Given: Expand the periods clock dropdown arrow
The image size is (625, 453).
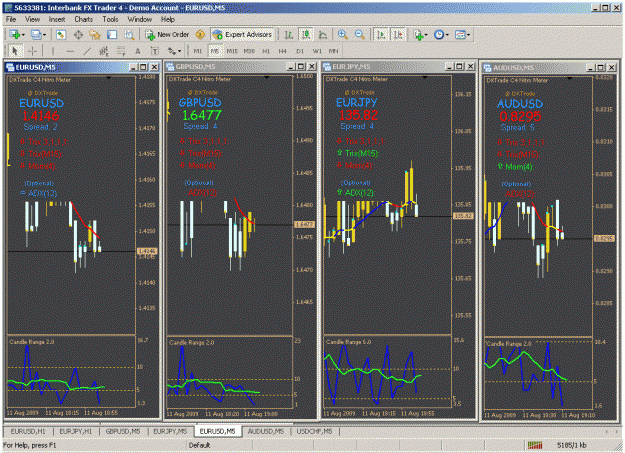Looking at the screenshot, I should (x=447, y=35).
